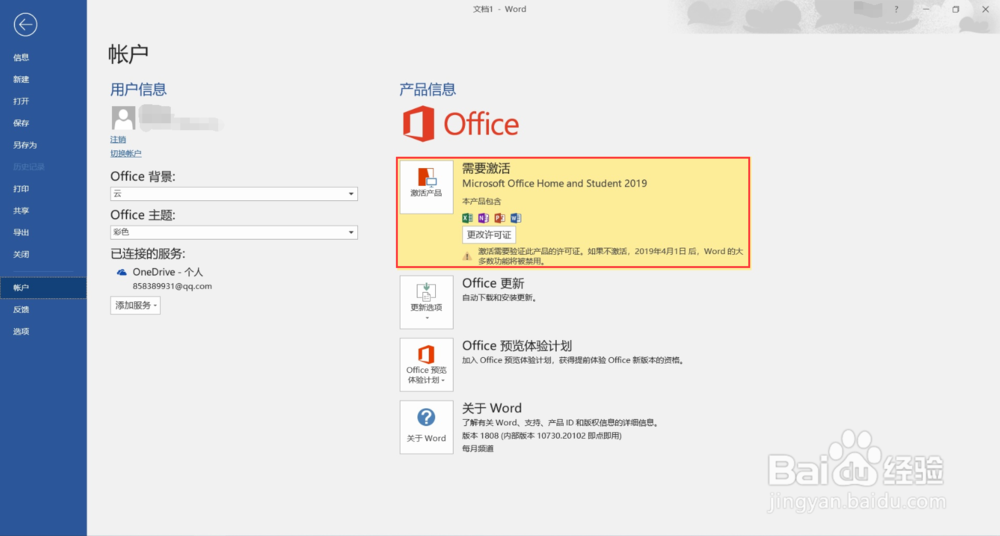The image size is (1000, 536).
Task: Click the Word icon in product list
Action: coord(515,218)
